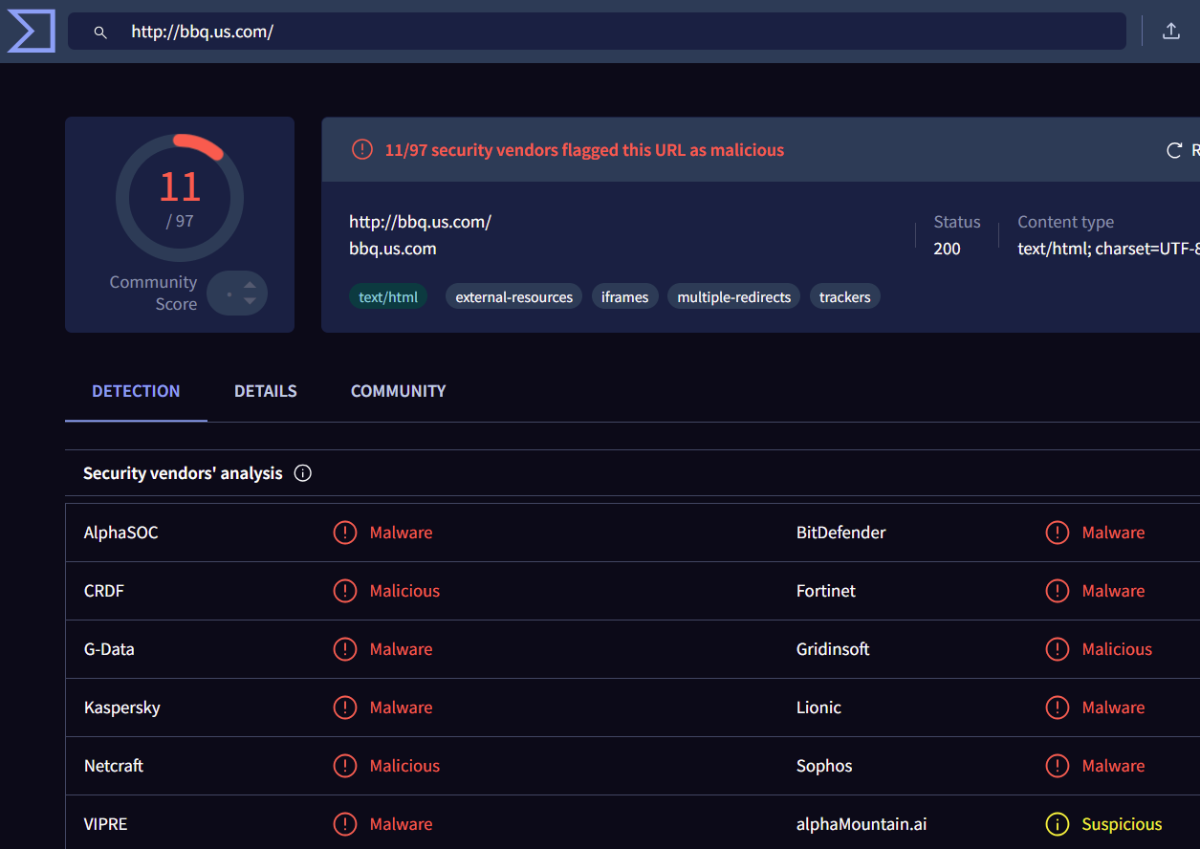Click Kaspersky's malware warning icon
Screen dimensions: 1200x849
[x=345, y=708]
